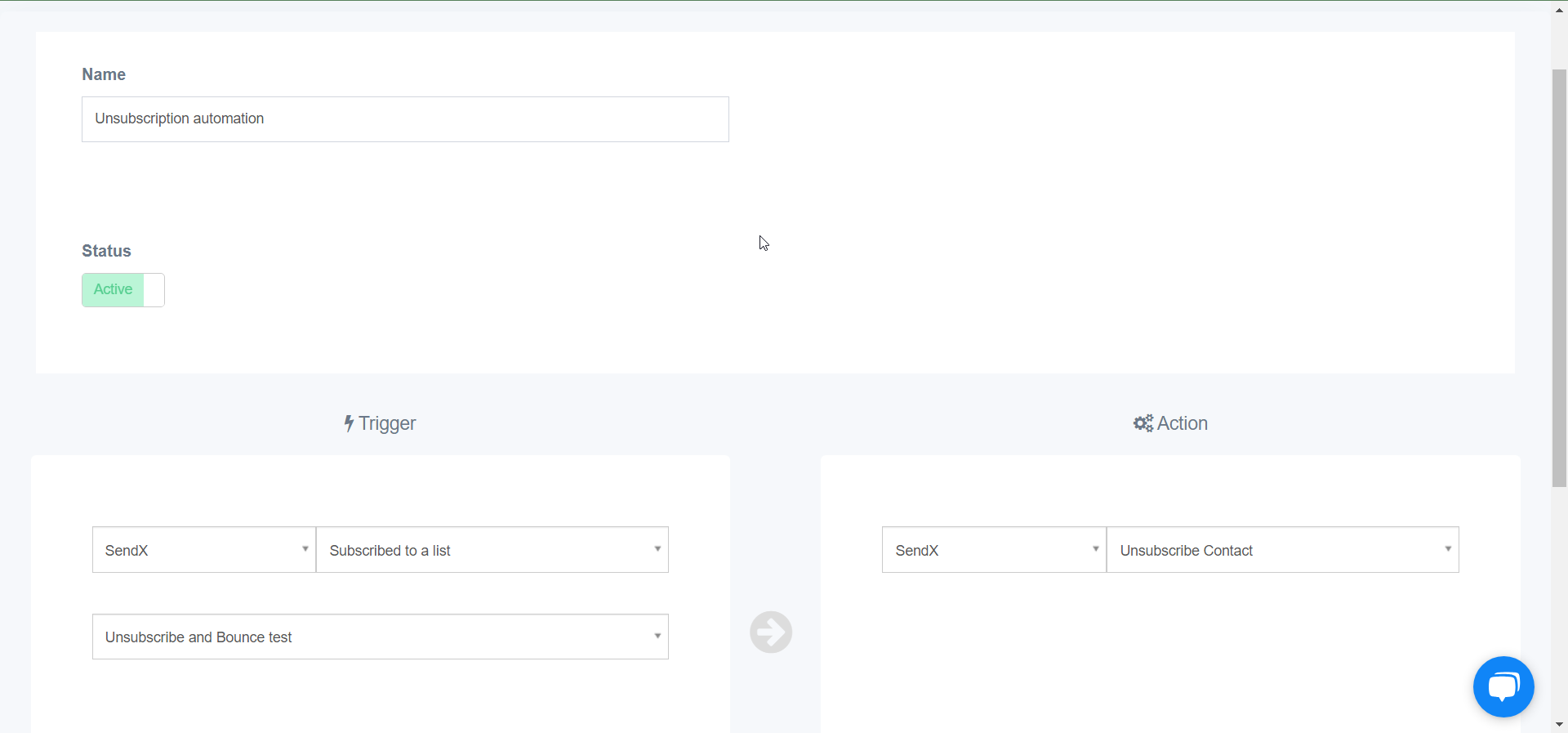This screenshot has width=1568, height=733.
Task: Click the gears Action icon
Action: click(1143, 423)
